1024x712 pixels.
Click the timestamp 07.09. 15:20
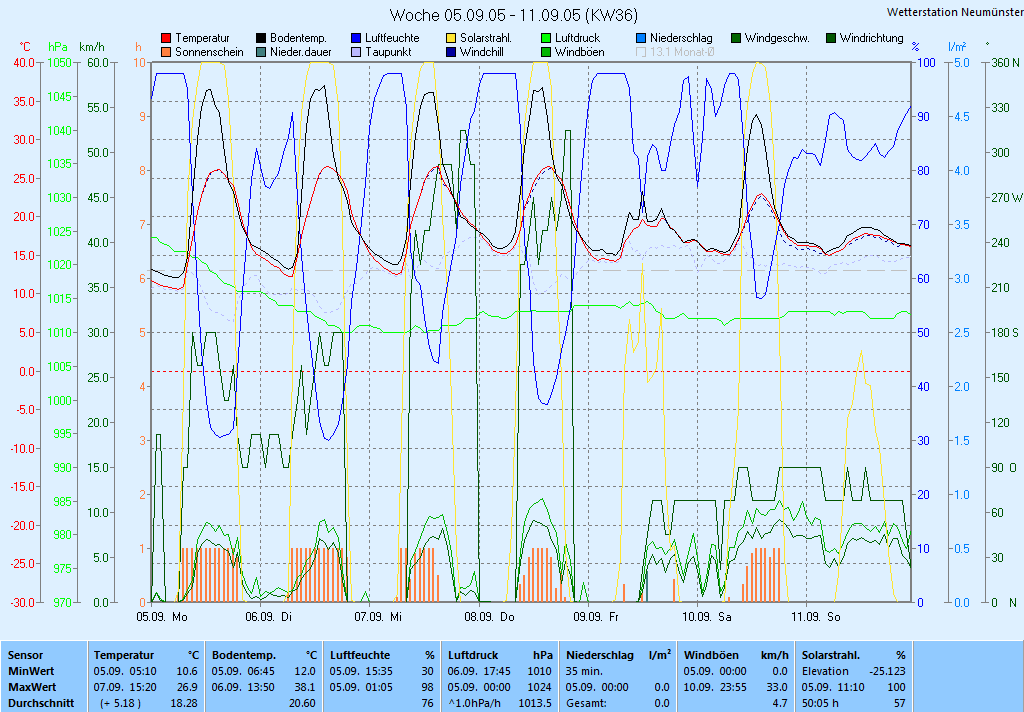point(125,687)
